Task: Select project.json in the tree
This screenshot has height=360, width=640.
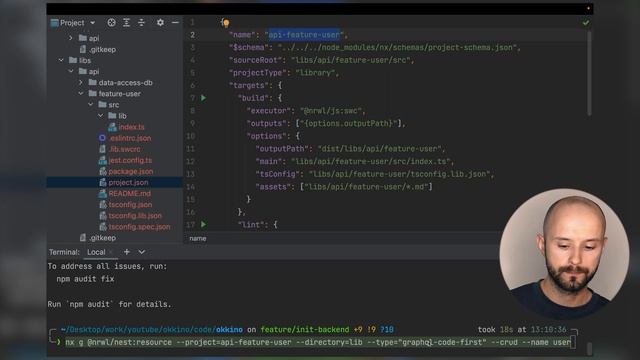Action: [x=128, y=182]
